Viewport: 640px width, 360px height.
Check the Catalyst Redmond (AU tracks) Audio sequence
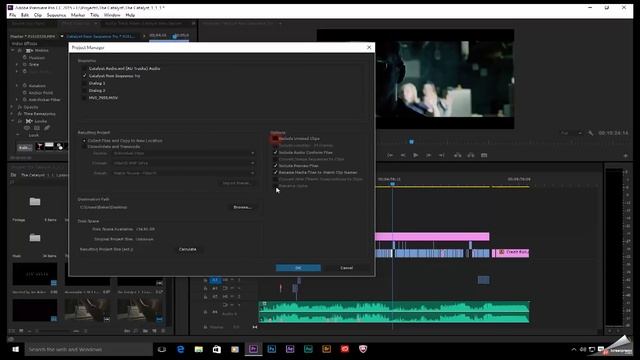pyautogui.click(x=84, y=69)
